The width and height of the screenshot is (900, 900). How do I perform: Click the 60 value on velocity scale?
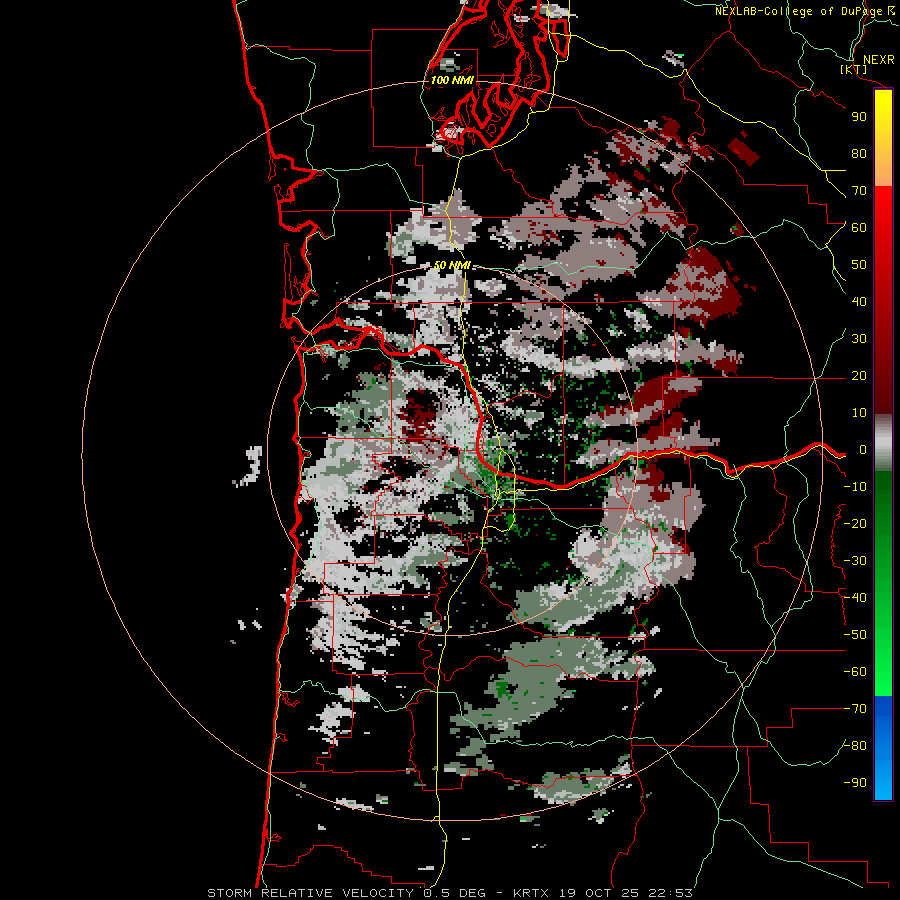pos(859,228)
